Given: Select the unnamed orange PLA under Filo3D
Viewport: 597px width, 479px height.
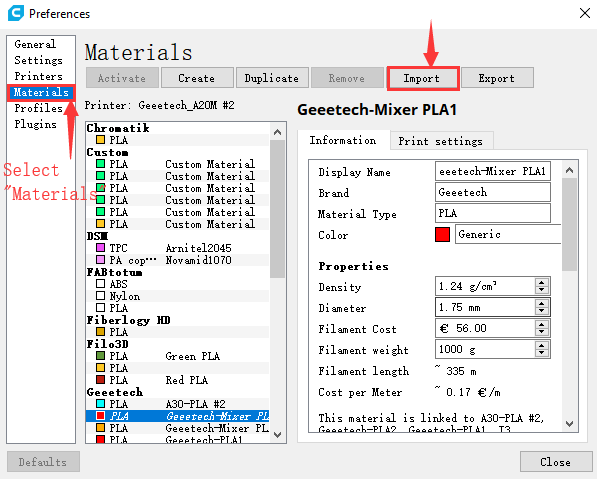Looking at the screenshot, I should [x=101, y=367].
